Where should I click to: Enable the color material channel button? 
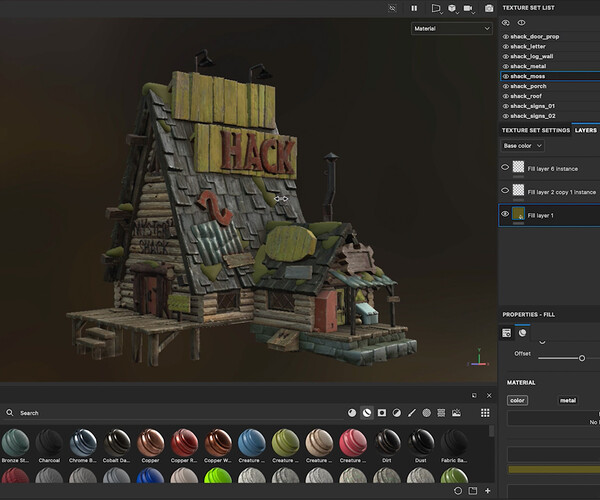(x=517, y=400)
